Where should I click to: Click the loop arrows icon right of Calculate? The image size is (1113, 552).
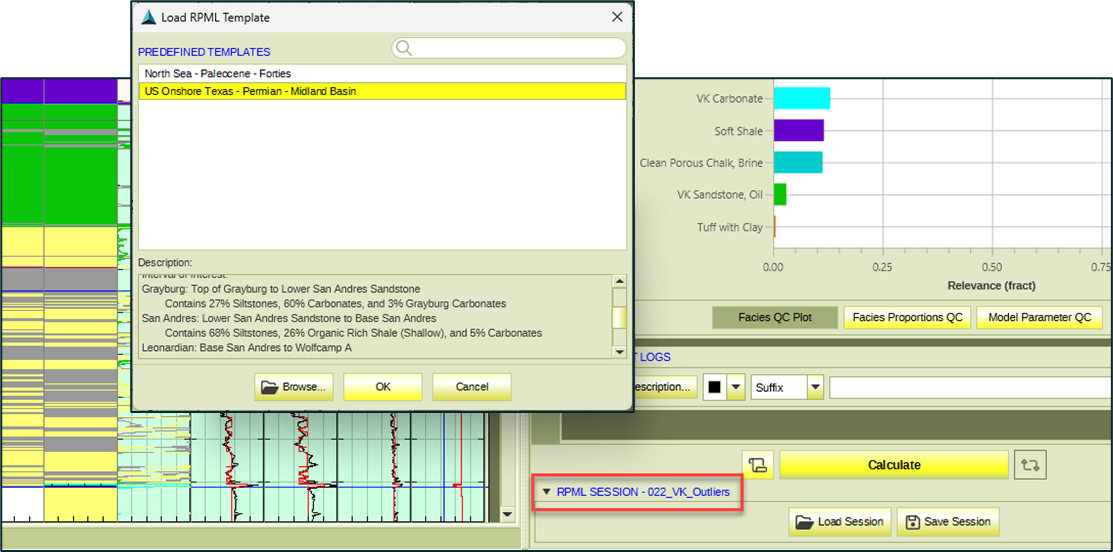coord(1030,465)
